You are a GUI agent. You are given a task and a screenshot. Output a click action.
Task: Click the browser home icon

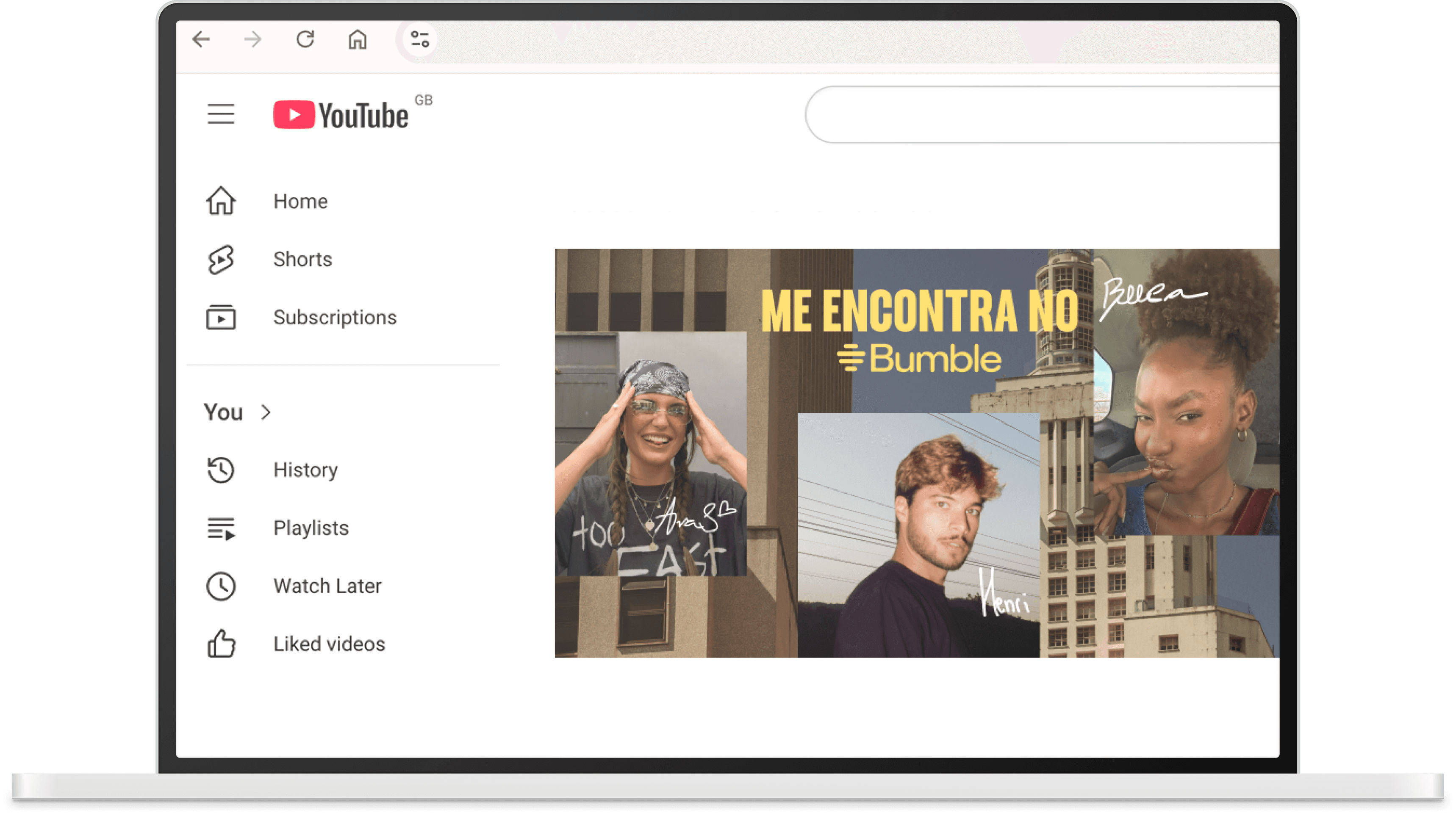coord(357,39)
